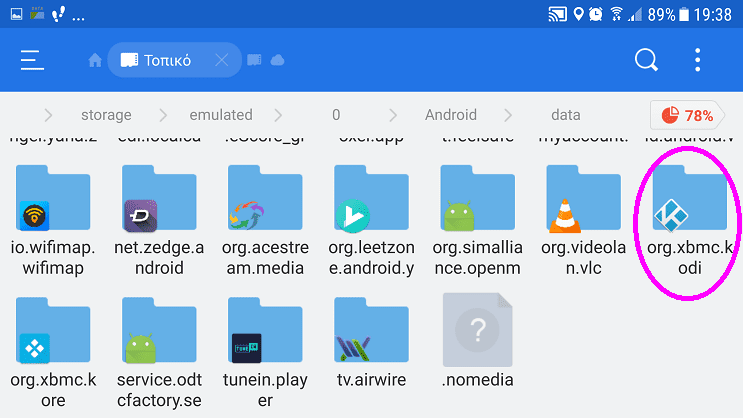This screenshot has height=418, width=743.
Task: Navigate to storage in breadcrumb path
Action: coord(106,115)
